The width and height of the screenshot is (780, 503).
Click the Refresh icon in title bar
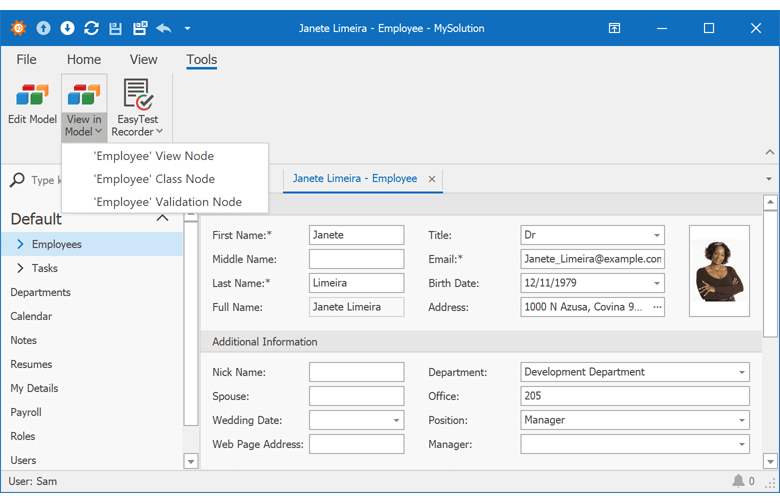coord(92,28)
